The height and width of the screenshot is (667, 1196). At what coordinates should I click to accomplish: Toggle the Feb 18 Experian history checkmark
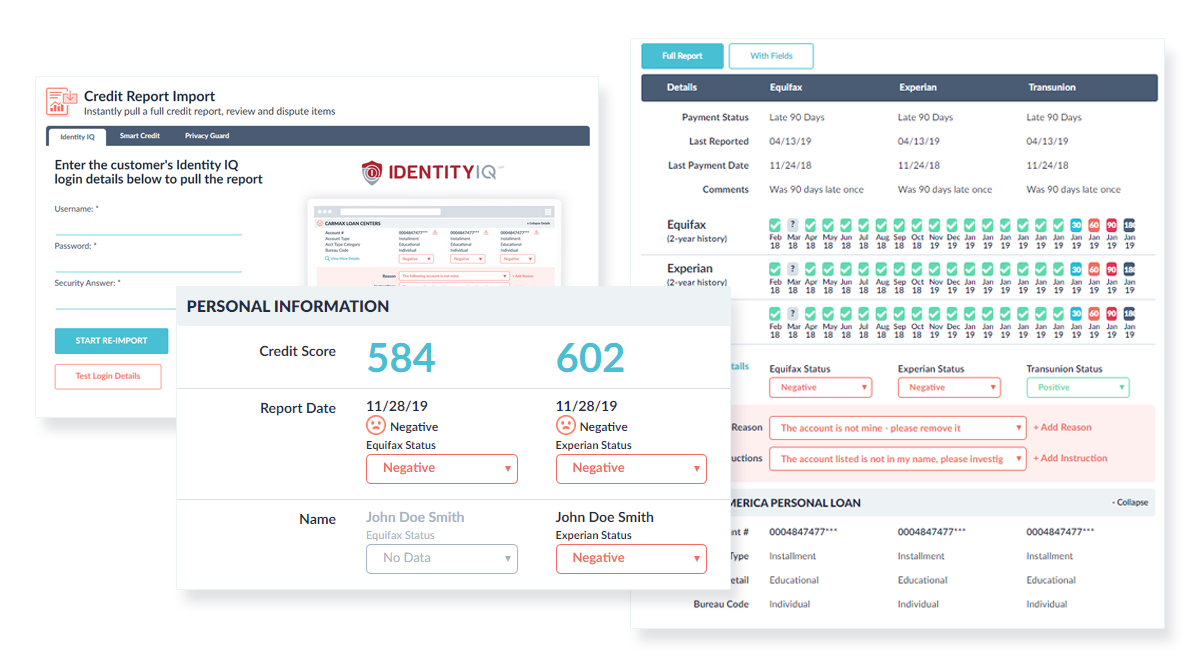[775, 267]
